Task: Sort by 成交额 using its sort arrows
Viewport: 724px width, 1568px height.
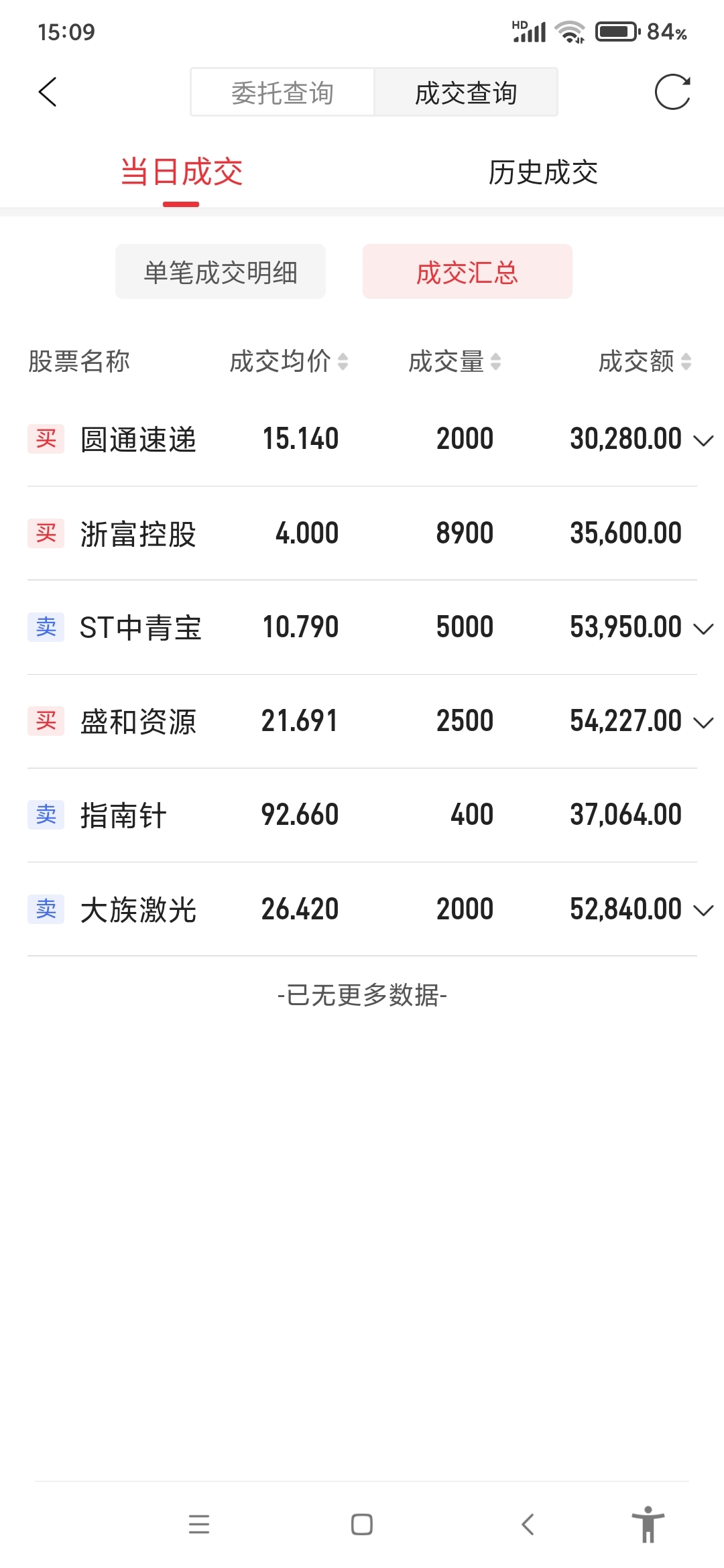Action: click(686, 362)
